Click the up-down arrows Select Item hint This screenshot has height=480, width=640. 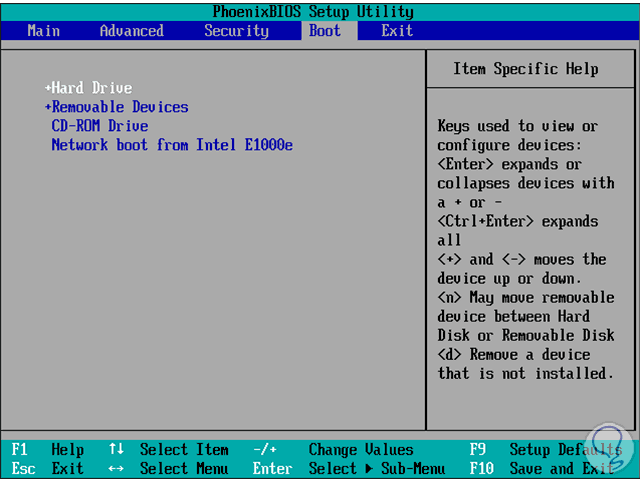tap(168, 450)
